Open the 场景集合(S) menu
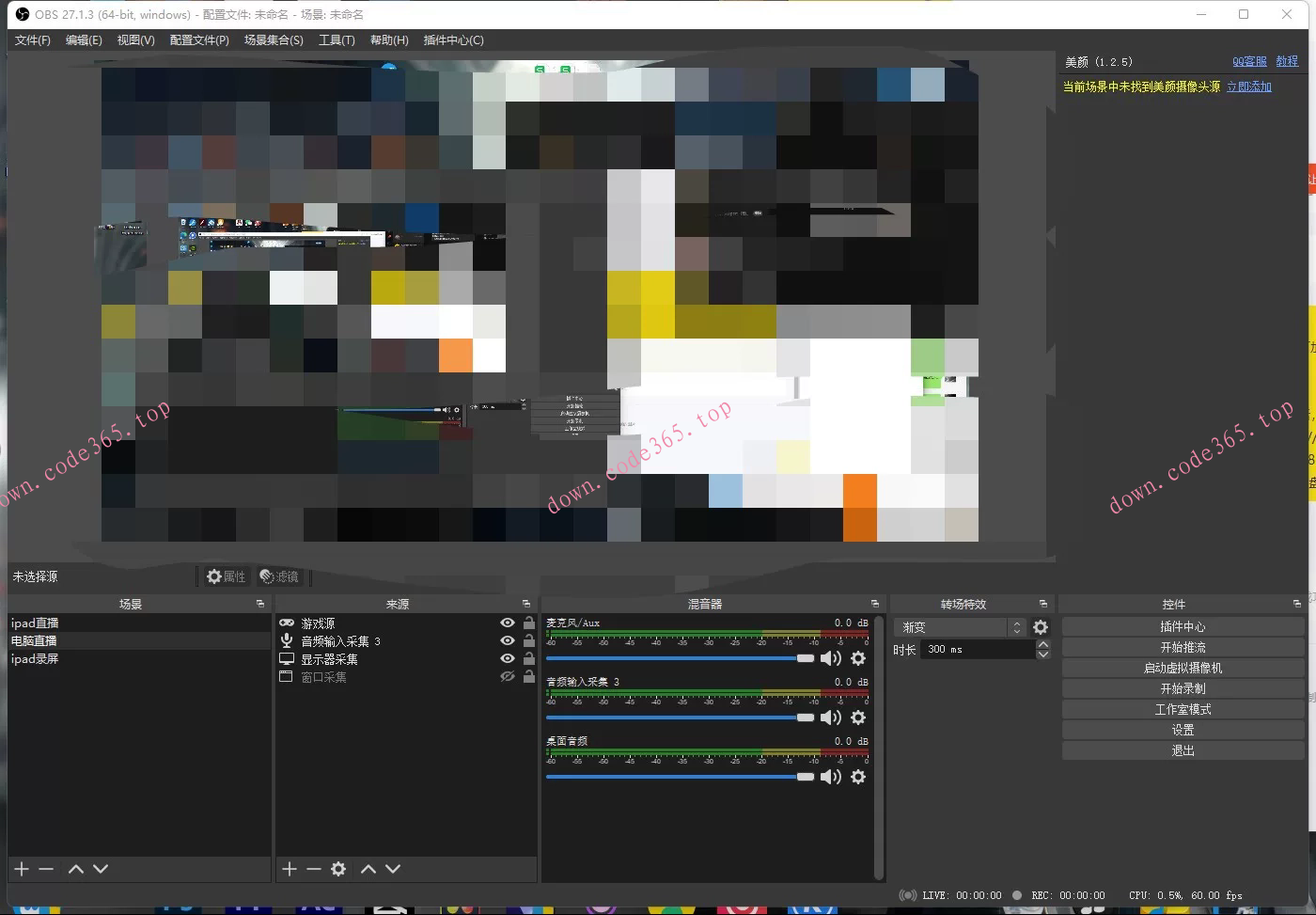 pyautogui.click(x=274, y=39)
